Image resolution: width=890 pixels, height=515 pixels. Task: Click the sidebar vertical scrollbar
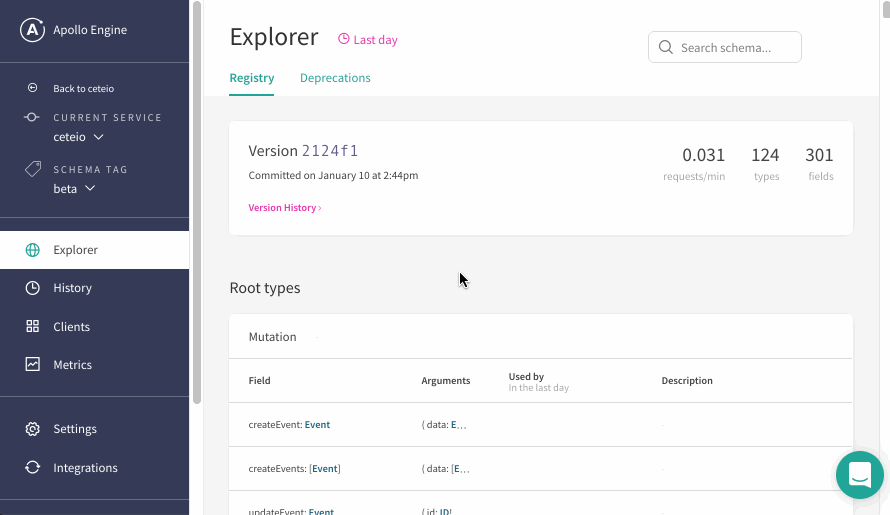197,200
